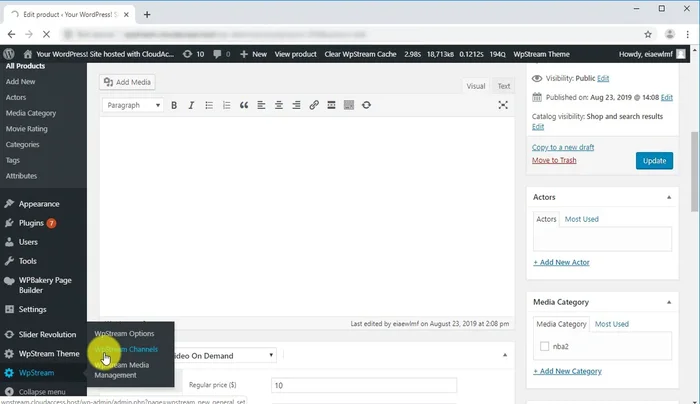Insert a blockquote in the editor
Screen dimensions: 700x404
coord(243,105)
